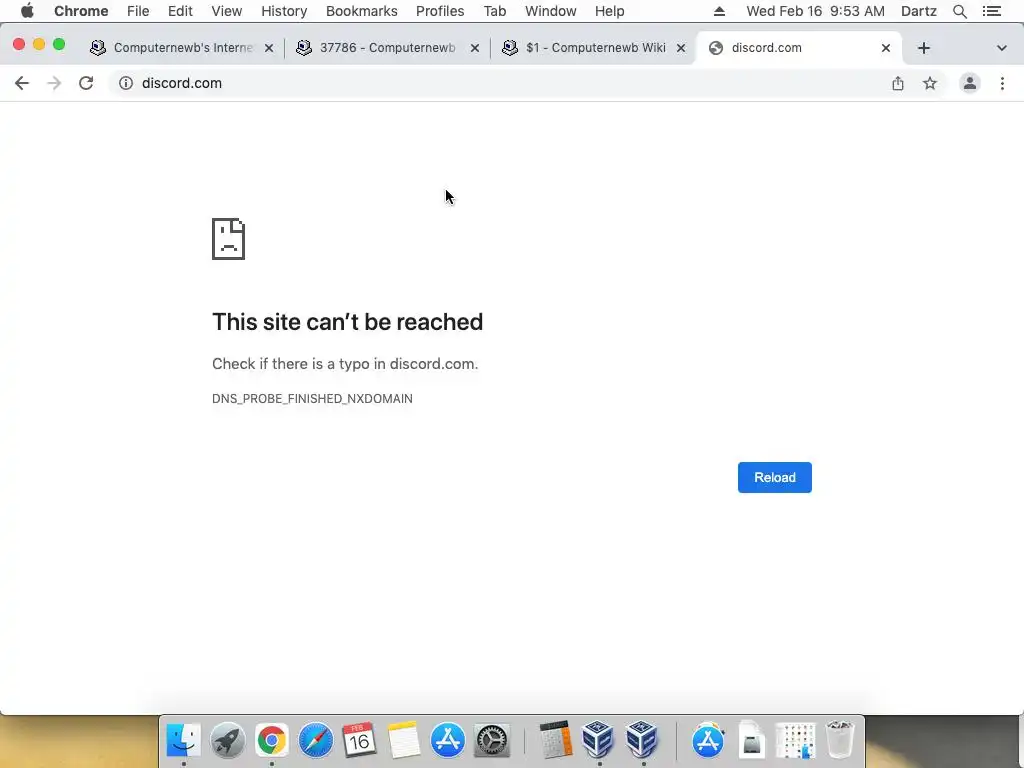Open the View menu
The width and height of the screenshot is (1024, 768).
pyautogui.click(x=227, y=11)
